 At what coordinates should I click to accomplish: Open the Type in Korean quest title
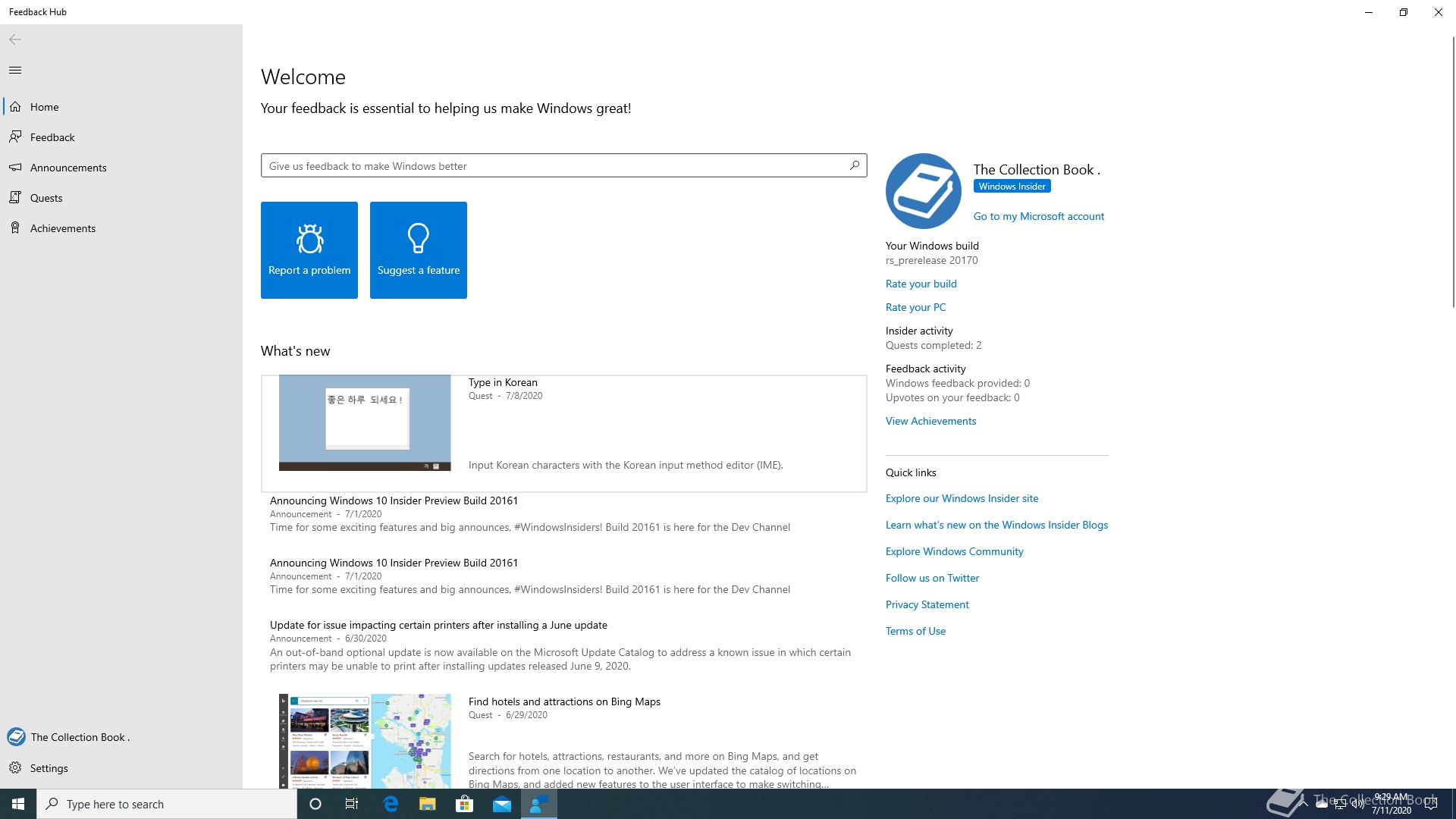503,382
